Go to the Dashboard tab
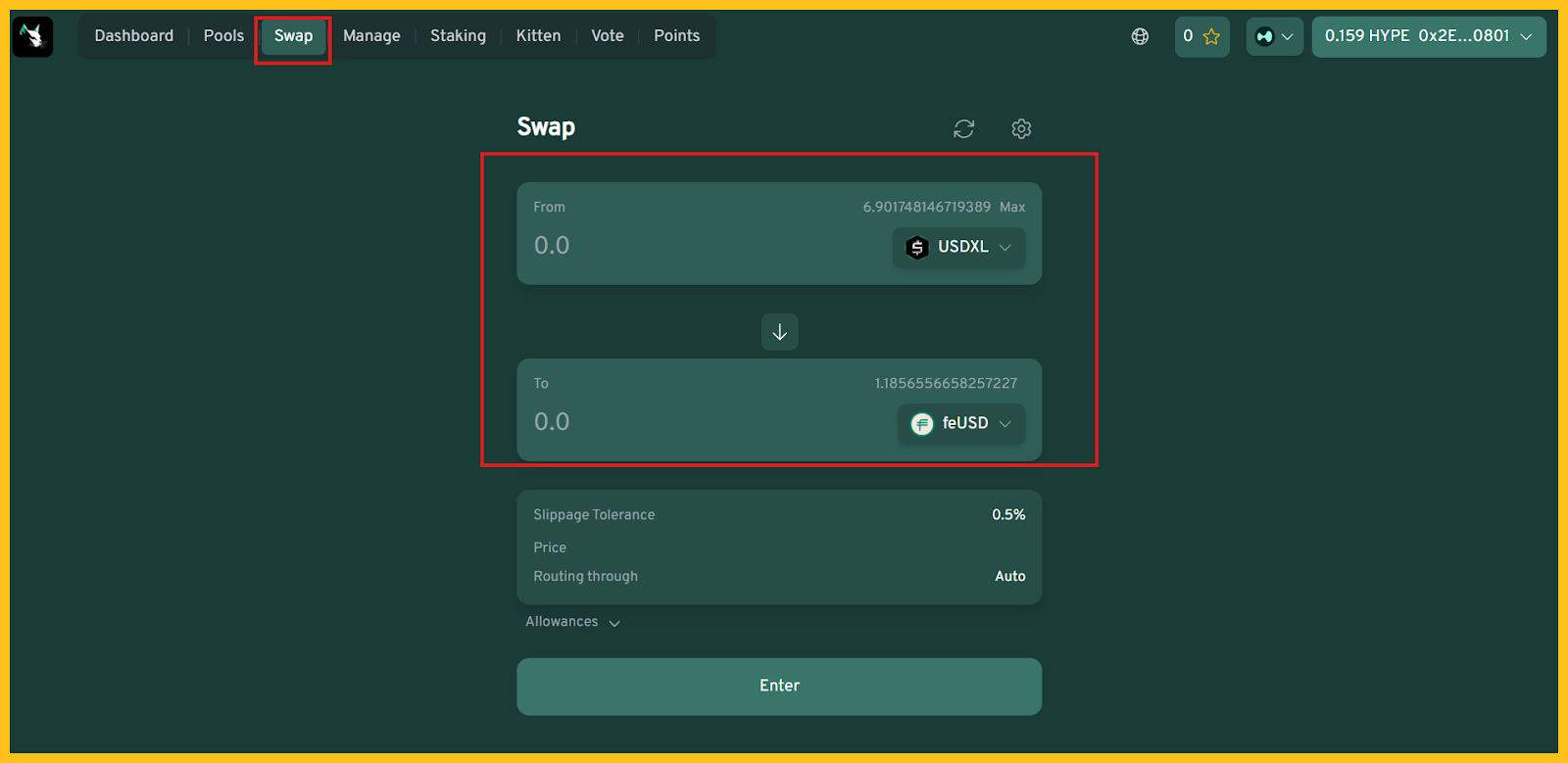 tap(133, 36)
